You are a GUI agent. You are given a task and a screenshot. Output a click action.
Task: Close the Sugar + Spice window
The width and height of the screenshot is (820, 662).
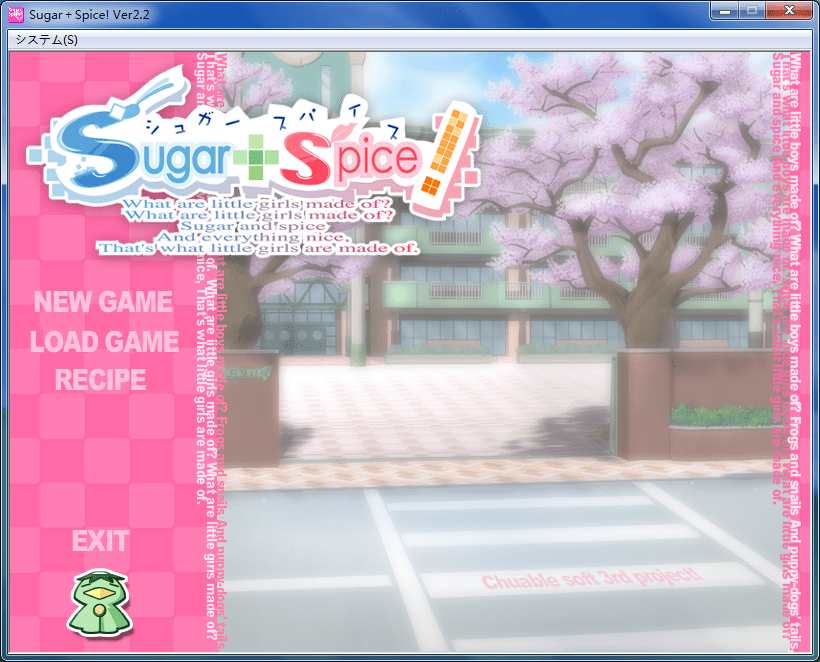(789, 11)
